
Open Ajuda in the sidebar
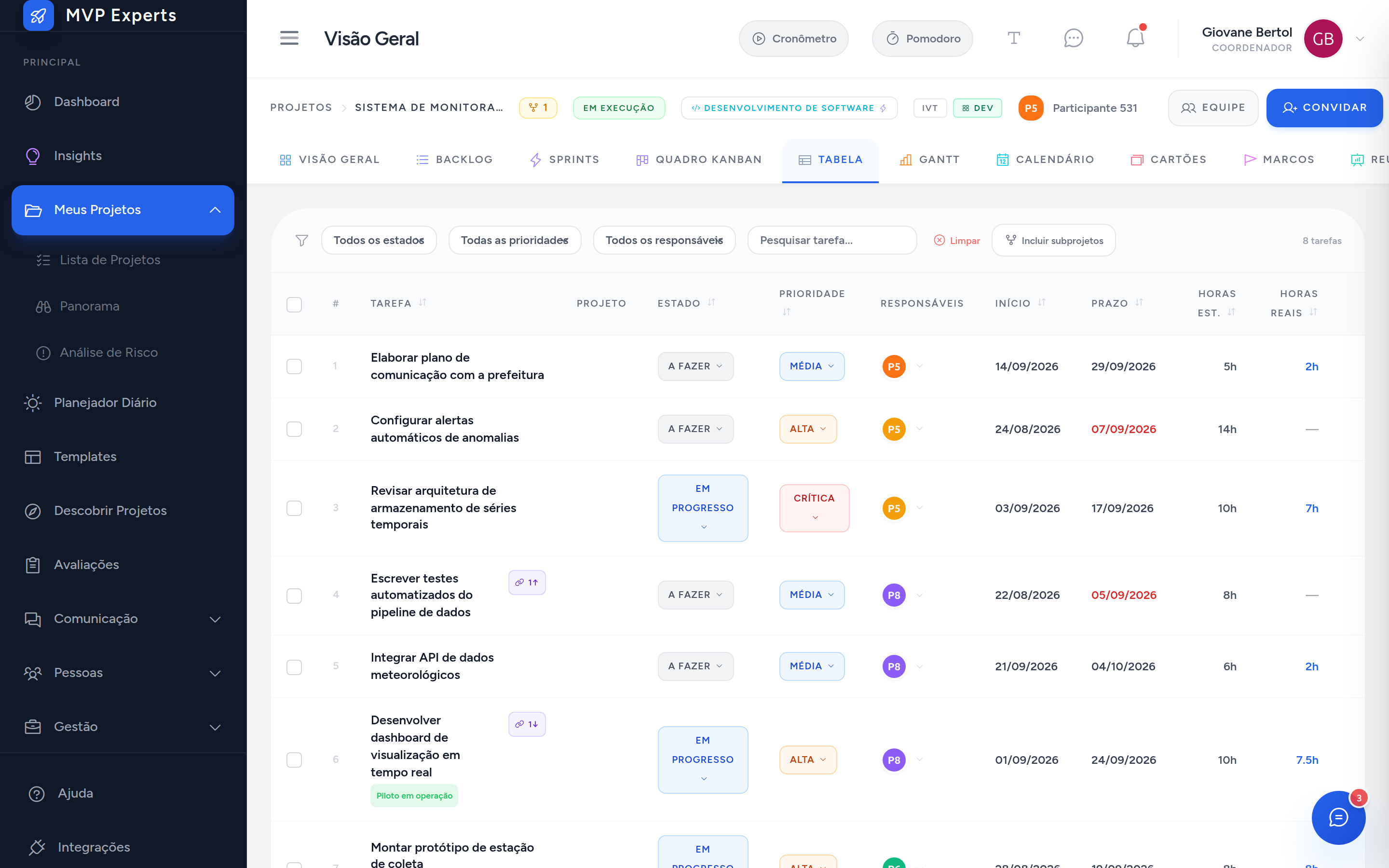coord(123,793)
